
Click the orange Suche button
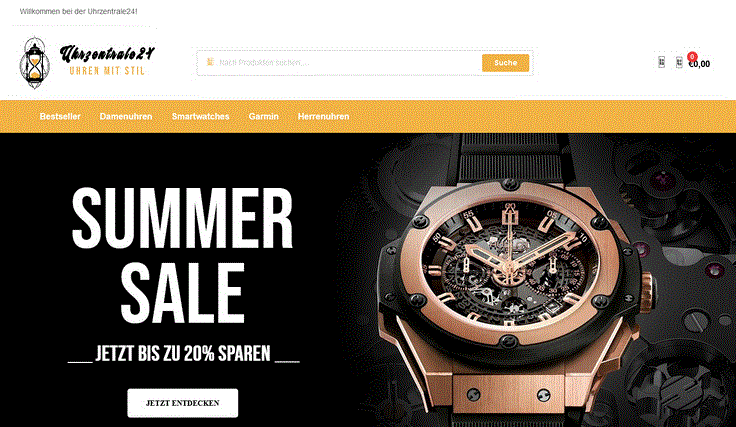coord(506,63)
